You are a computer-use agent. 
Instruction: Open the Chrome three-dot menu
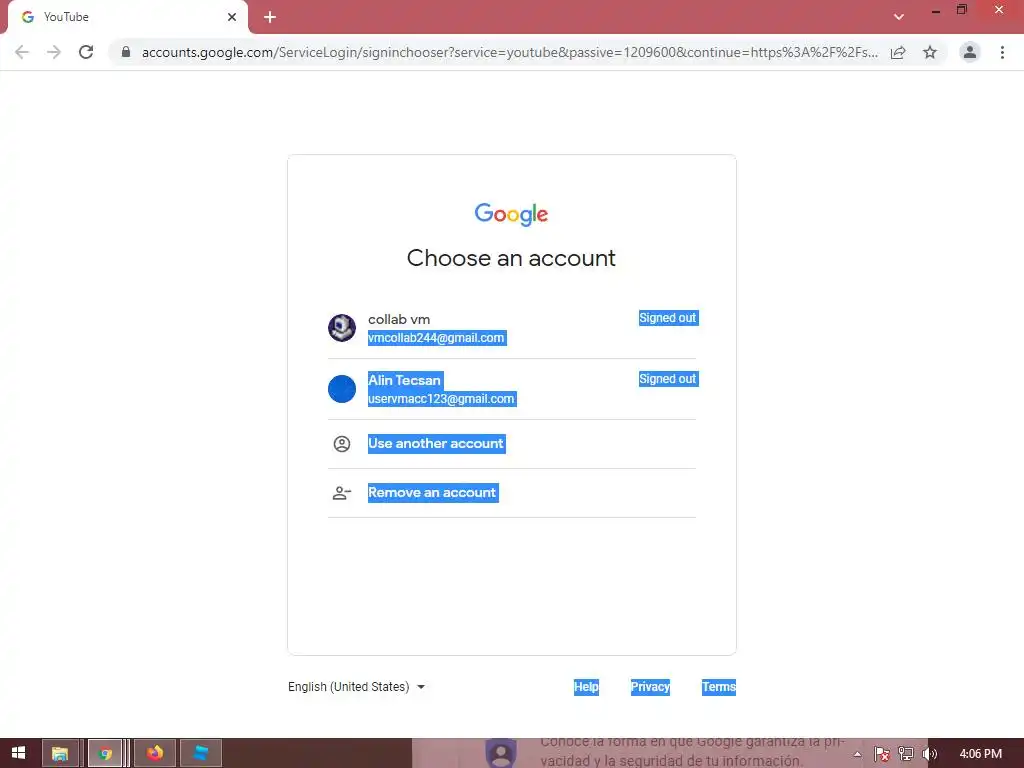pos(1002,52)
